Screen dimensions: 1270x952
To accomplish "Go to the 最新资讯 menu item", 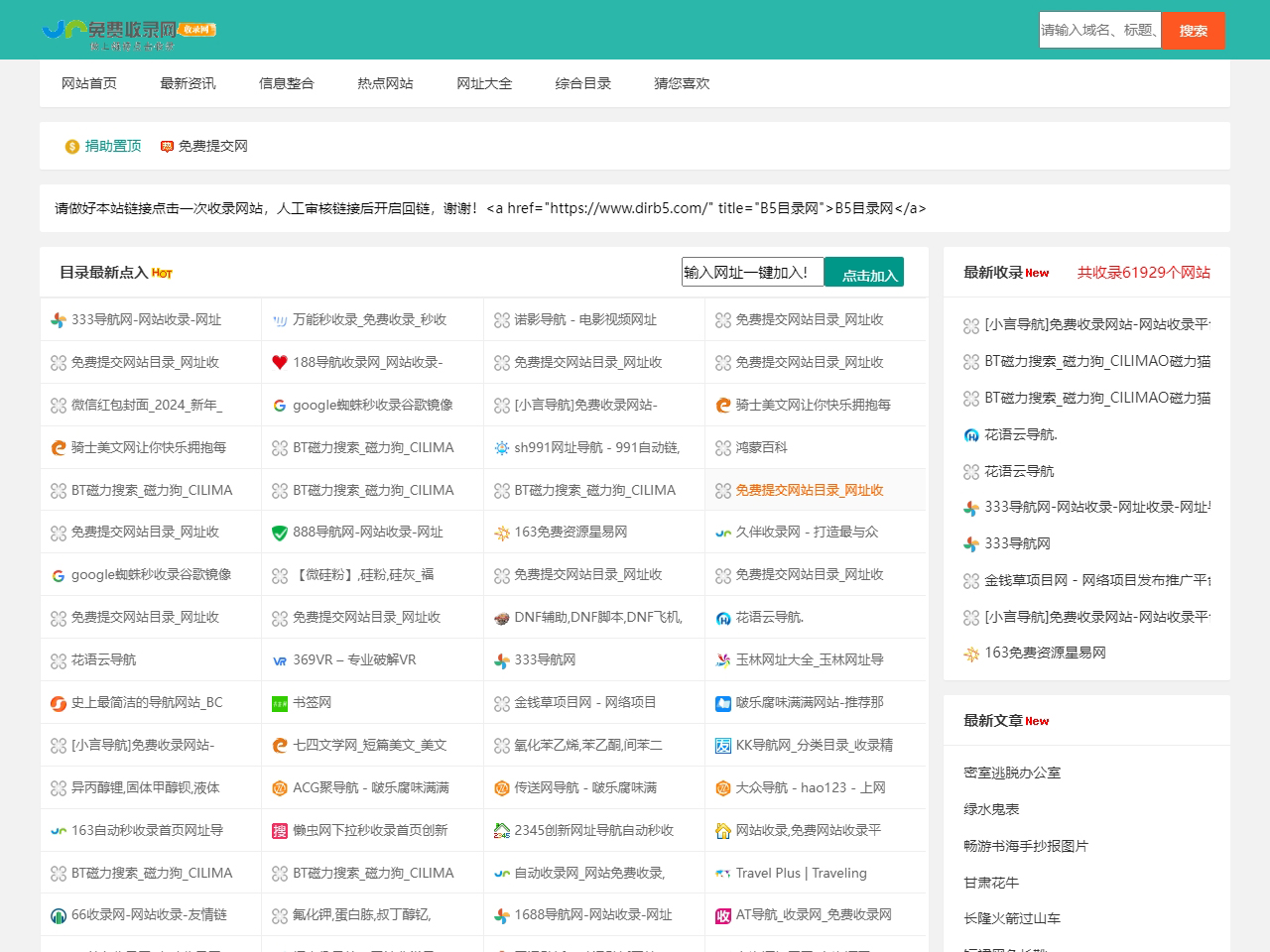I will point(188,83).
